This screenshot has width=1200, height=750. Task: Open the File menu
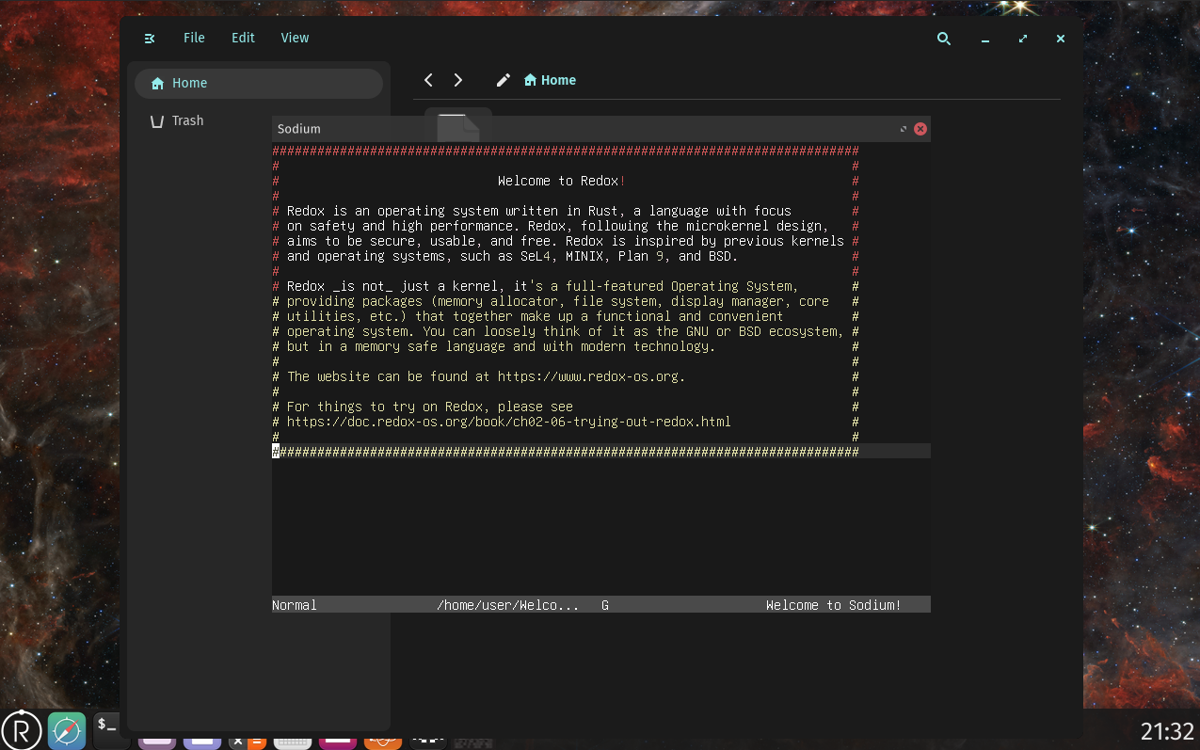coord(194,38)
